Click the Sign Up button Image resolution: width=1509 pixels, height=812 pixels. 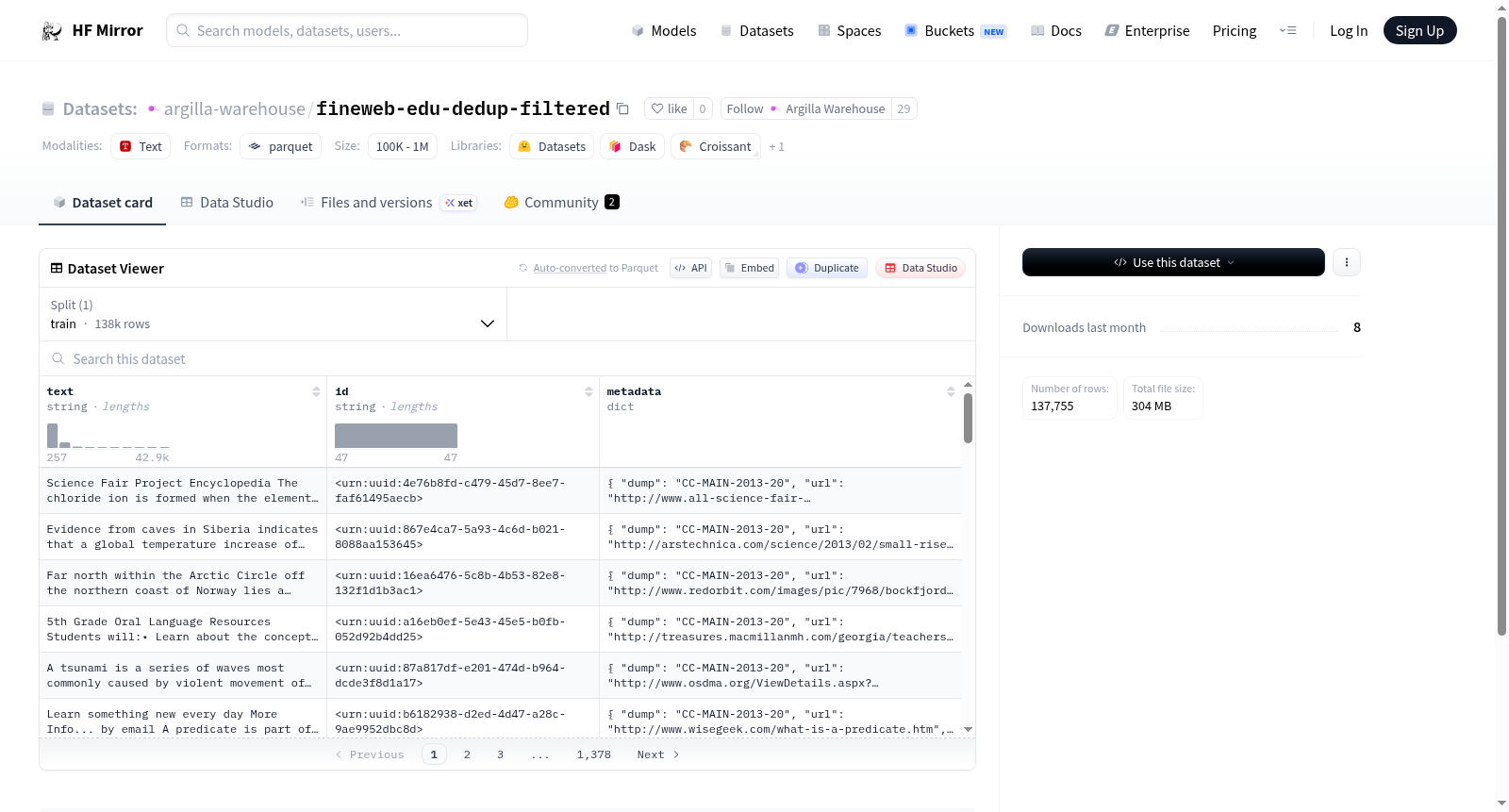[x=1419, y=30]
